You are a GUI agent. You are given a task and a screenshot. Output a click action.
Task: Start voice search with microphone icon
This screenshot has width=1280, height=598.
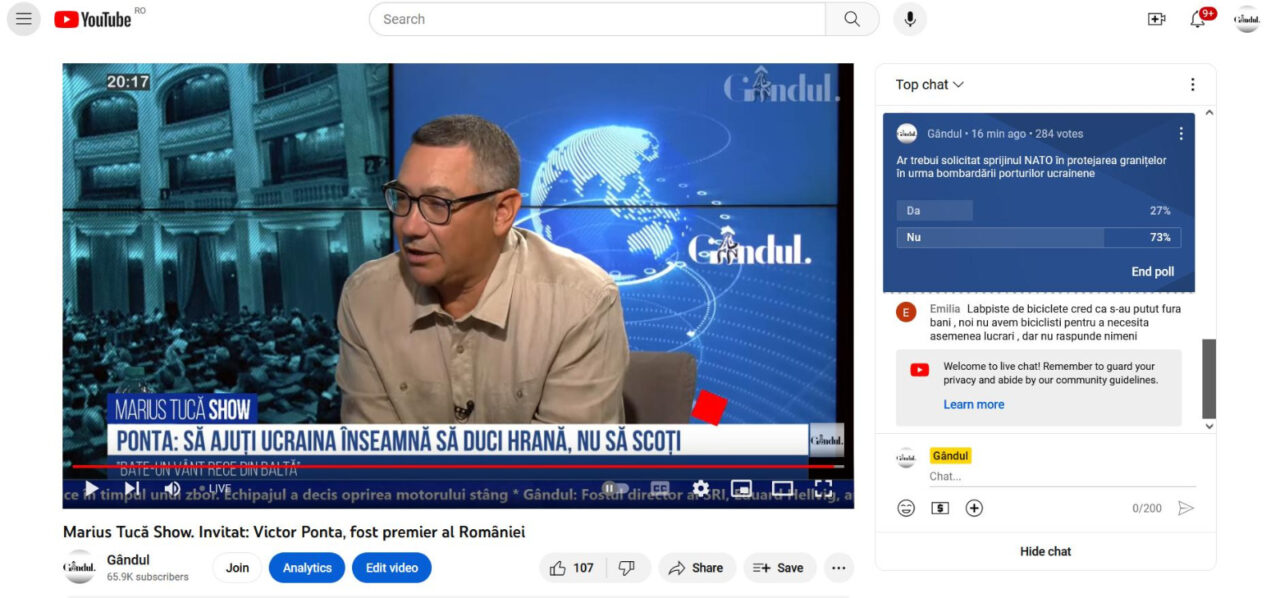[910, 19]
